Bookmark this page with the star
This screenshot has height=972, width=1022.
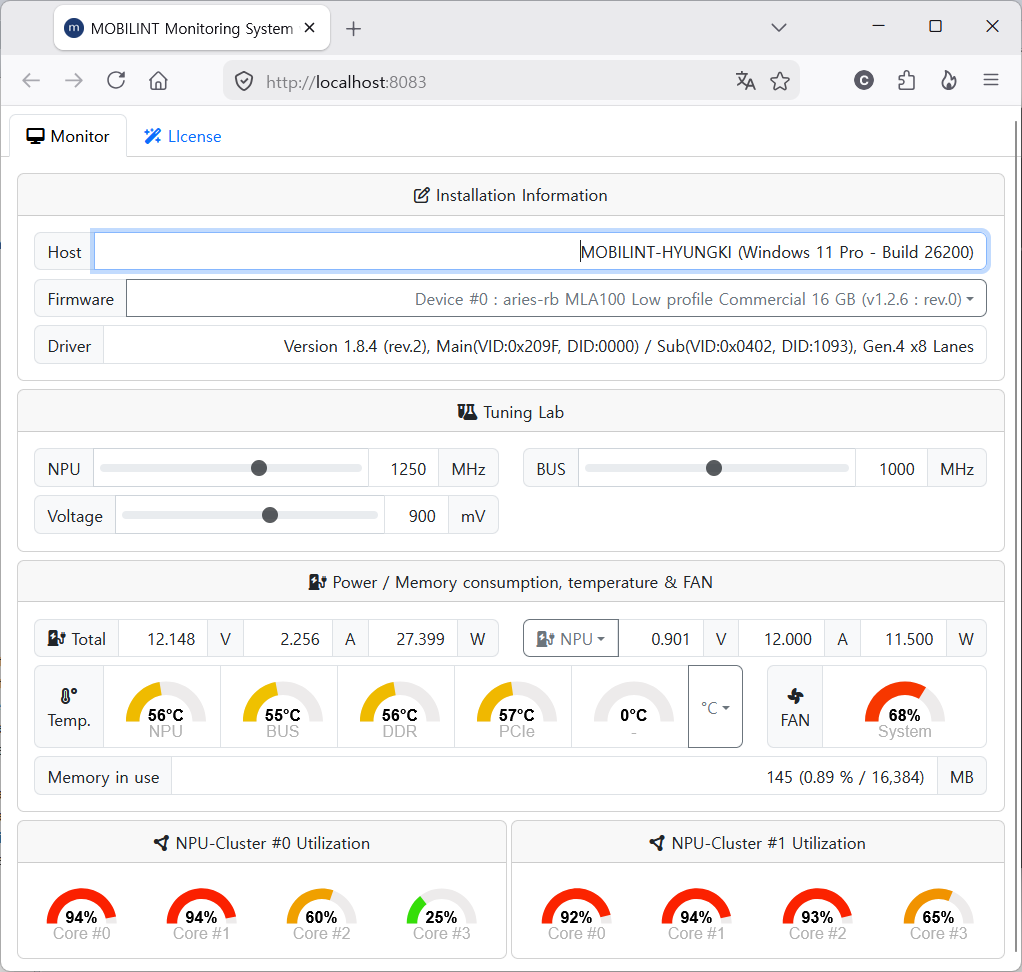click(780, 81)
